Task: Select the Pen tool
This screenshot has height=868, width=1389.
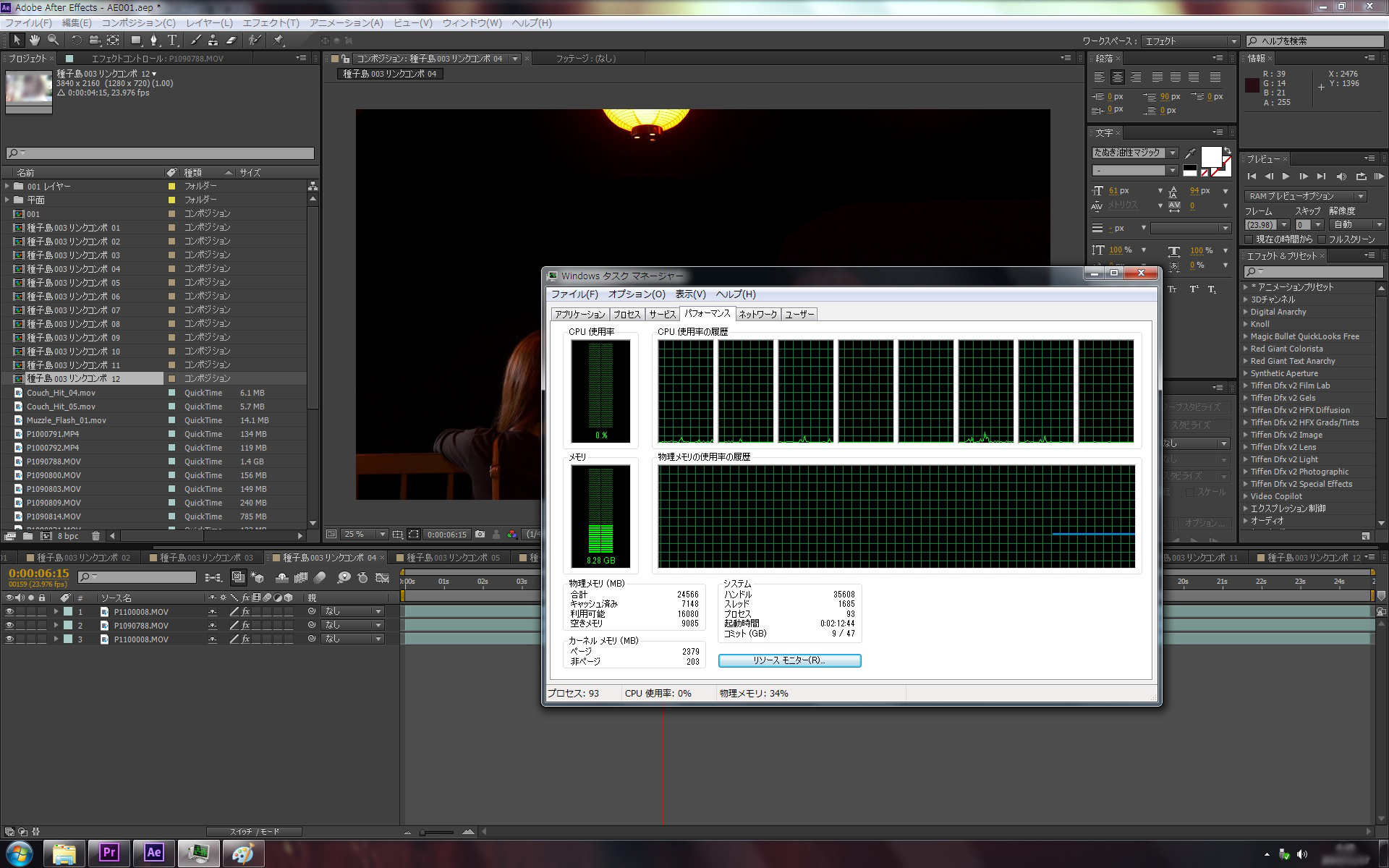Action: point(154,41)
